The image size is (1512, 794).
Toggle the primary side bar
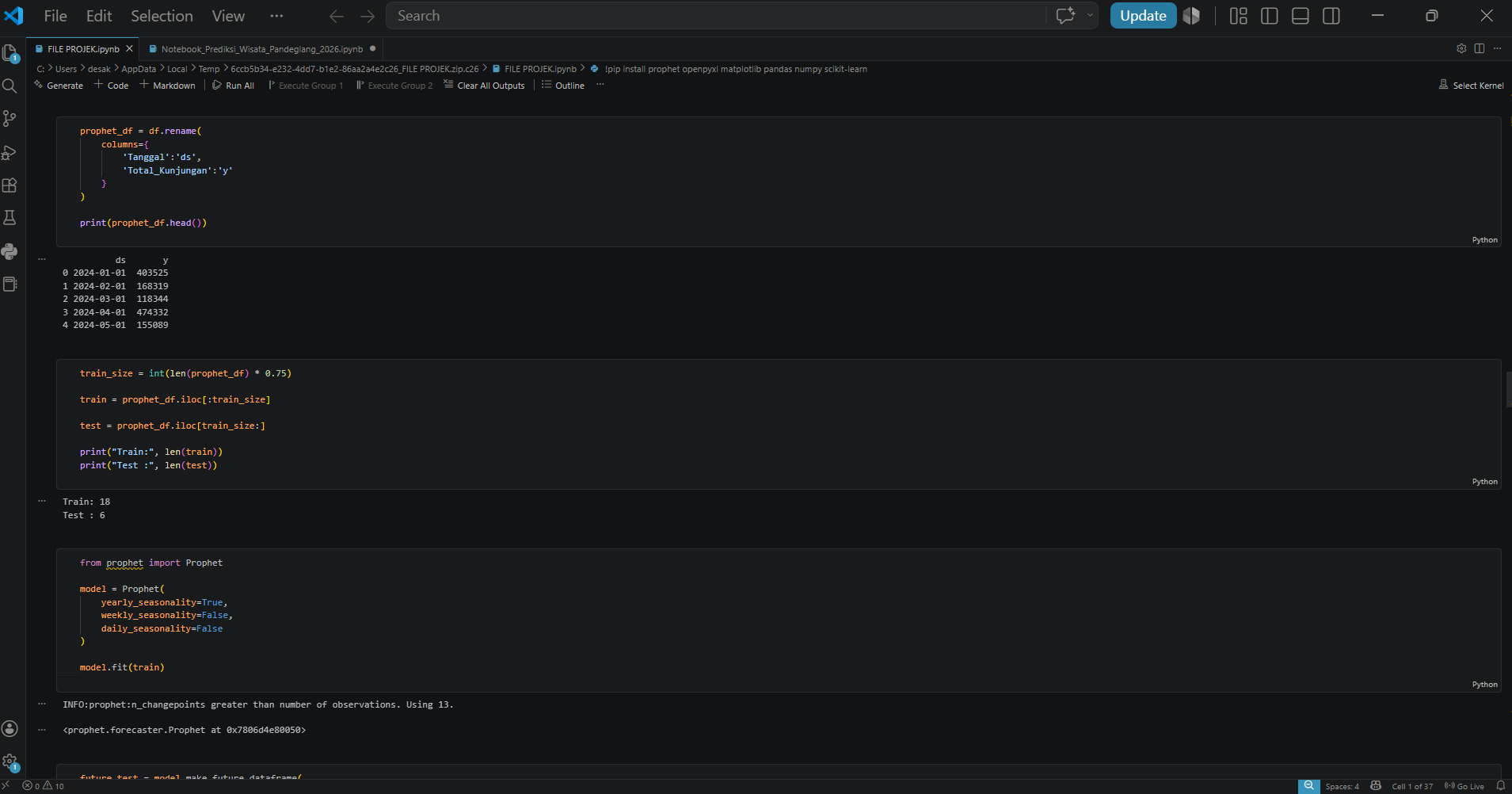click(x=1270, y=16)
